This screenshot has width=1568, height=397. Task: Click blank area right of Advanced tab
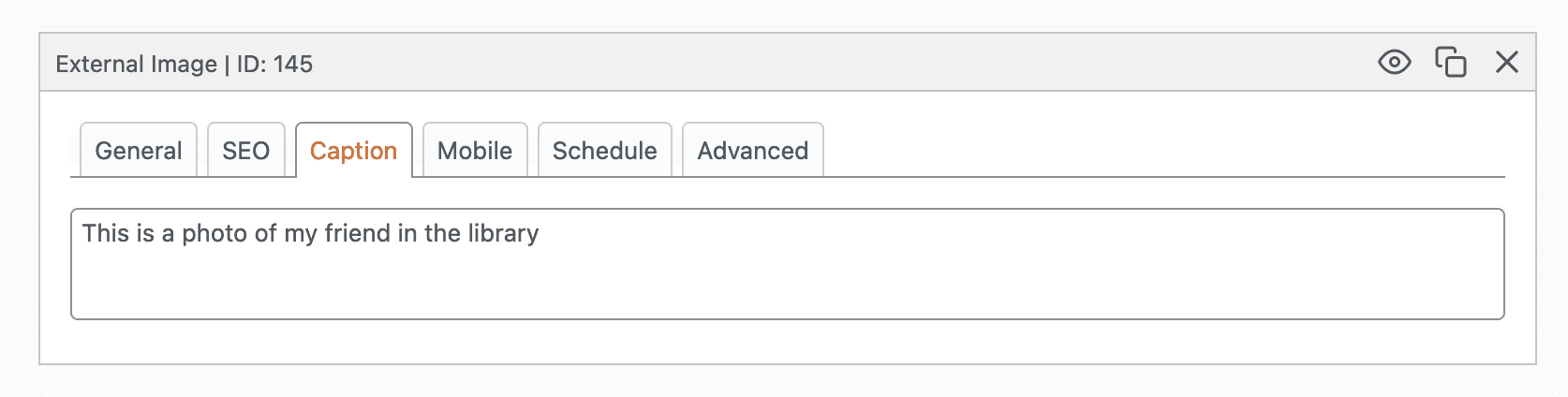1124,150
